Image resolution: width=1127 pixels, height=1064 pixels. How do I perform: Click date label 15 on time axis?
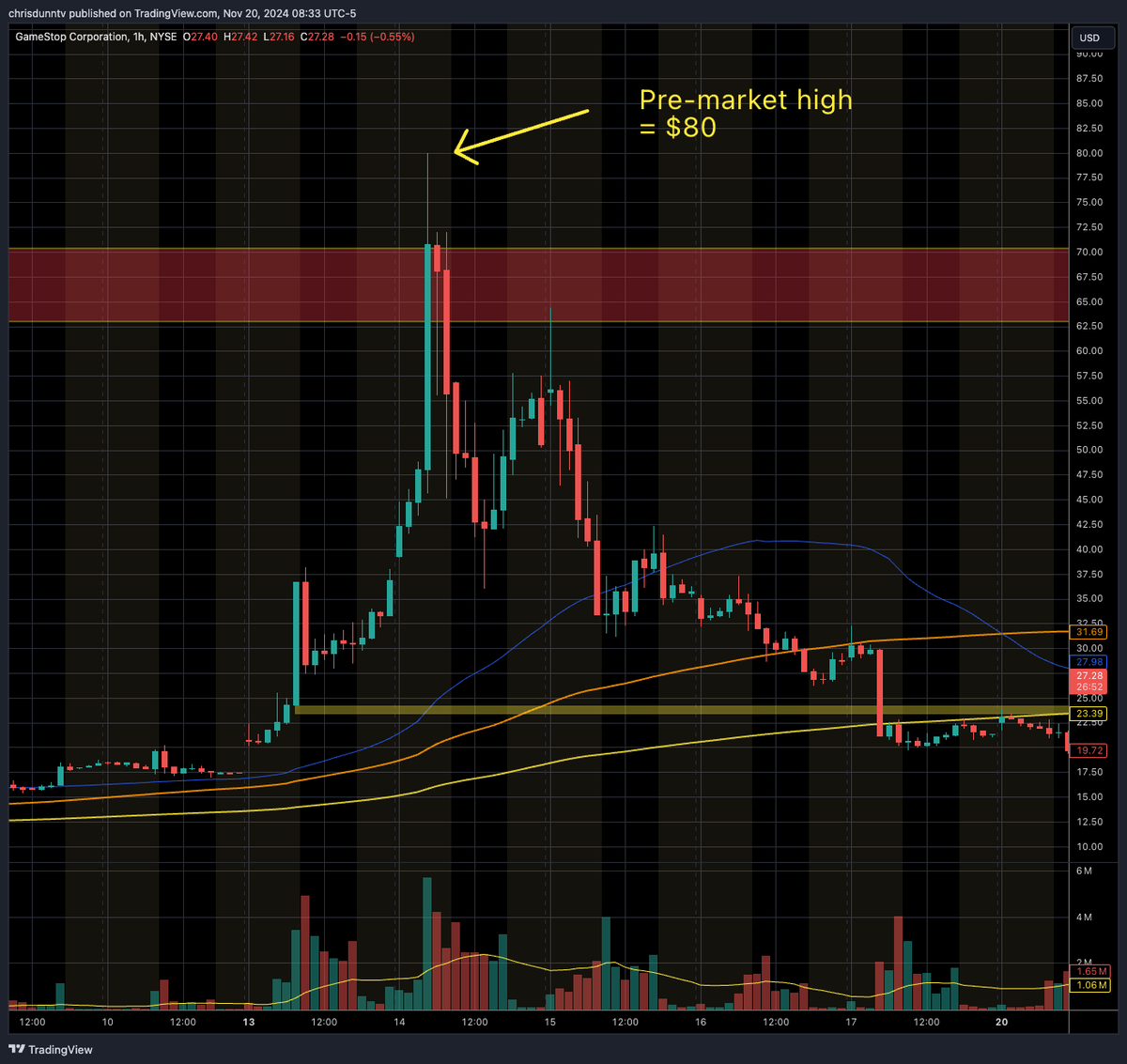[x=549, y=1022]
